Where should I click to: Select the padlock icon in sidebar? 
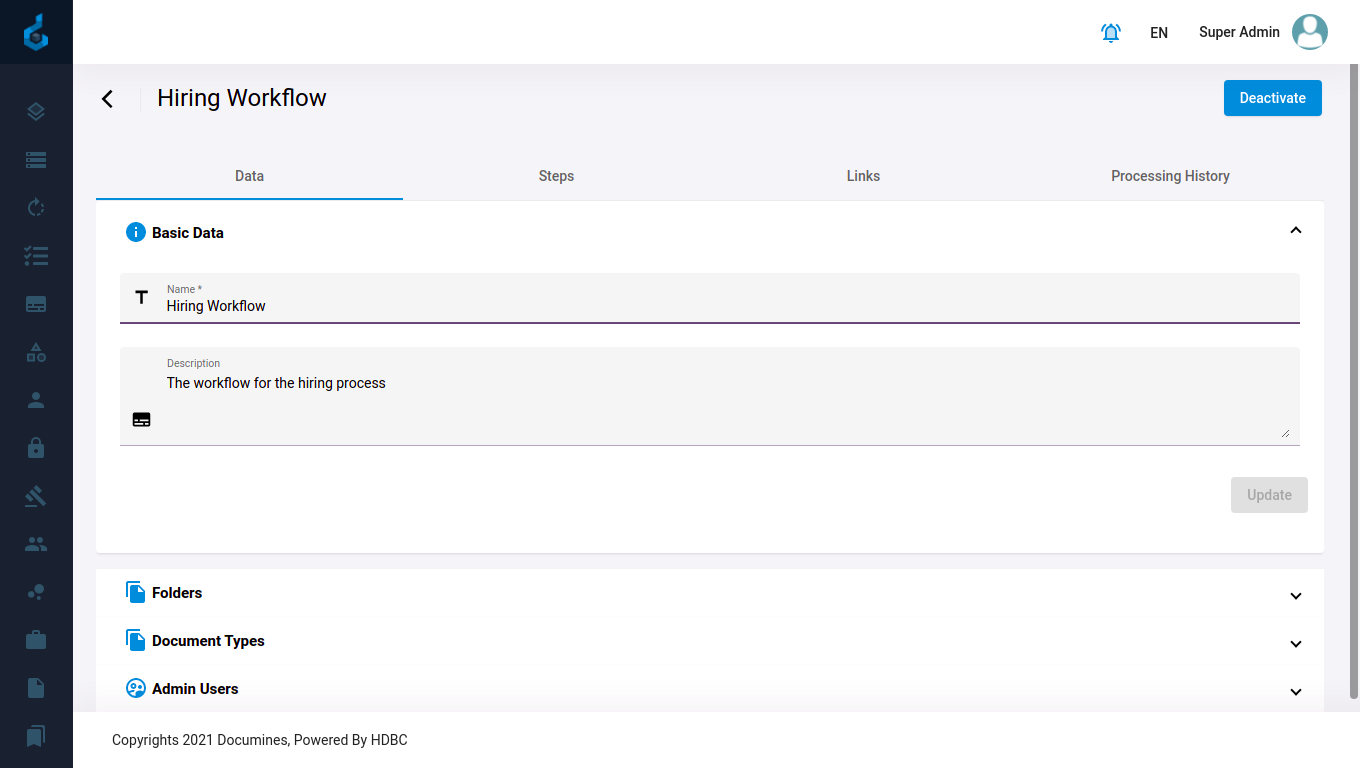point(36,448)
